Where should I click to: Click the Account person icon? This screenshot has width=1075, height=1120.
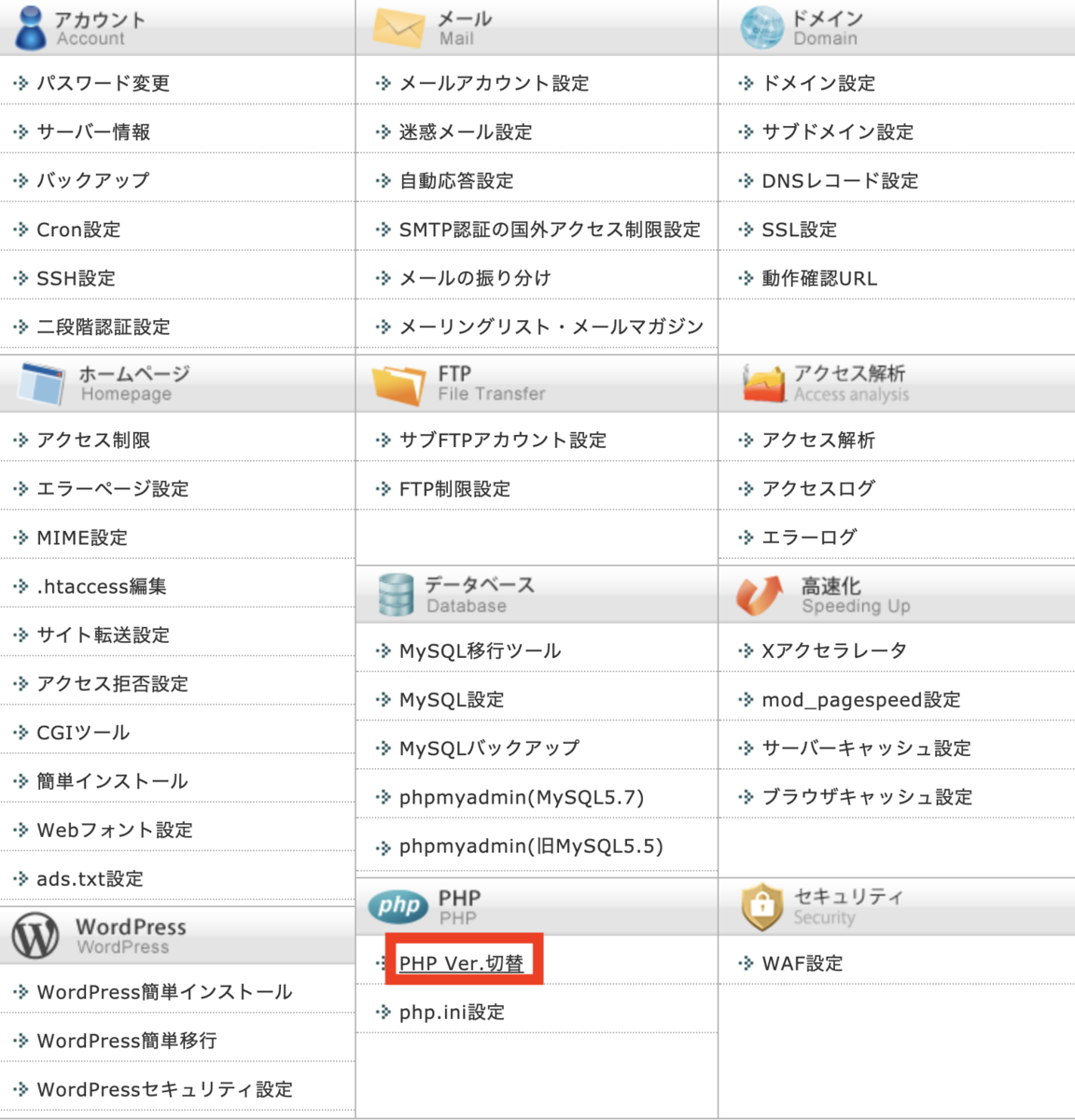[x=31, y=26]
